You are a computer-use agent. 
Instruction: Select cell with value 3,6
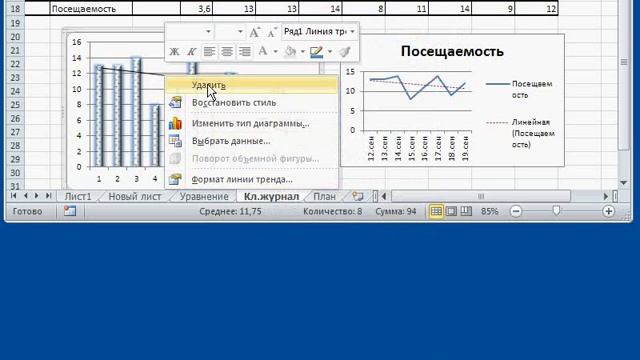tap(197, 9)
